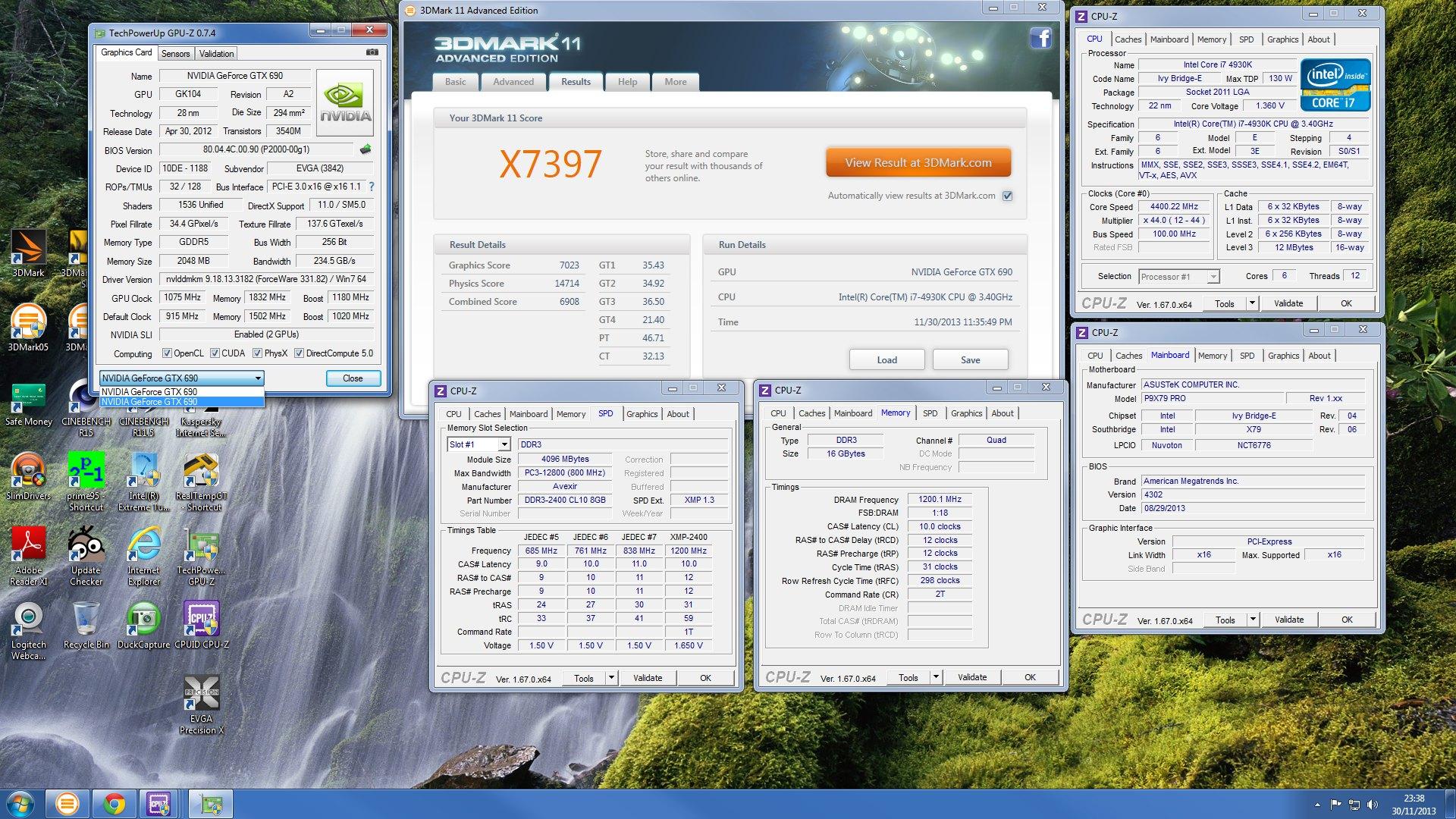Click the Save button in 3DMark 11

coord(970,359)
